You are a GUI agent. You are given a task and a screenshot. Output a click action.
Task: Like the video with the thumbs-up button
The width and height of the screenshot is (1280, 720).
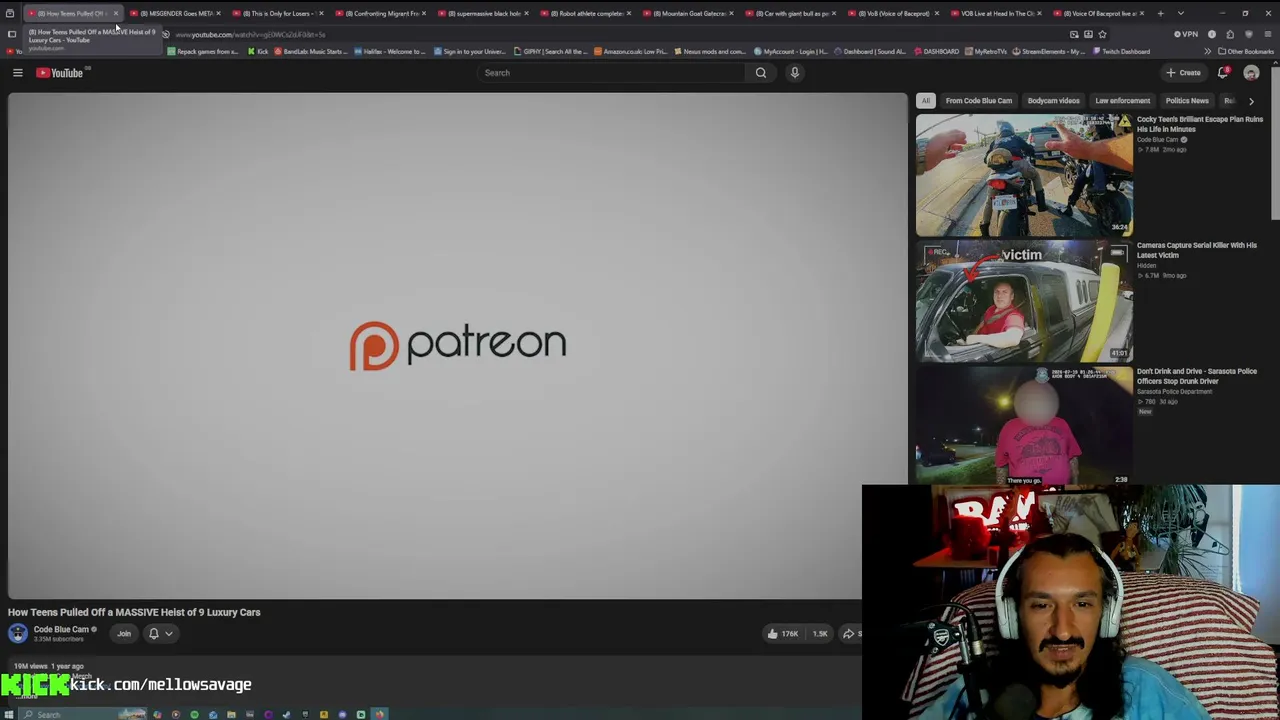point(782,633)
